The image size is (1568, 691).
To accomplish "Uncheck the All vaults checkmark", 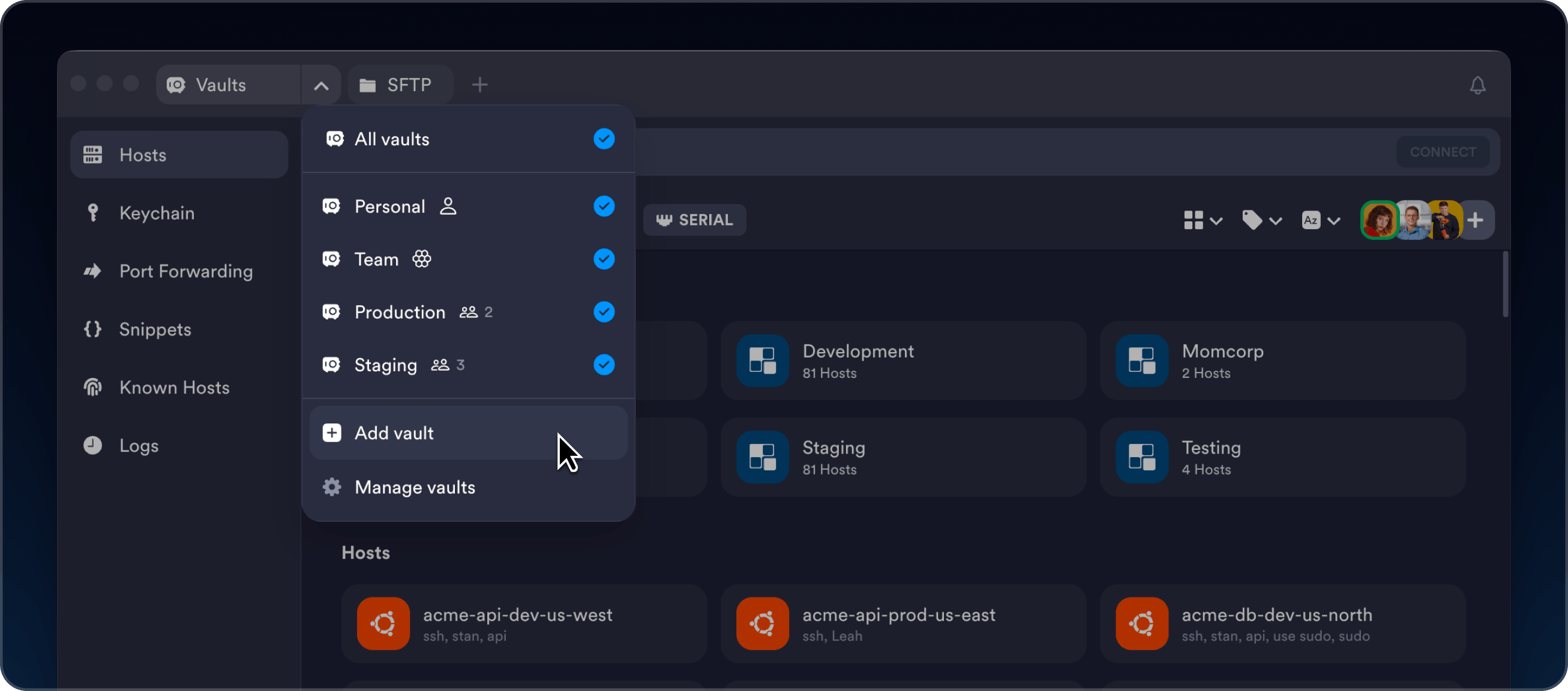I will click(604, 139).
